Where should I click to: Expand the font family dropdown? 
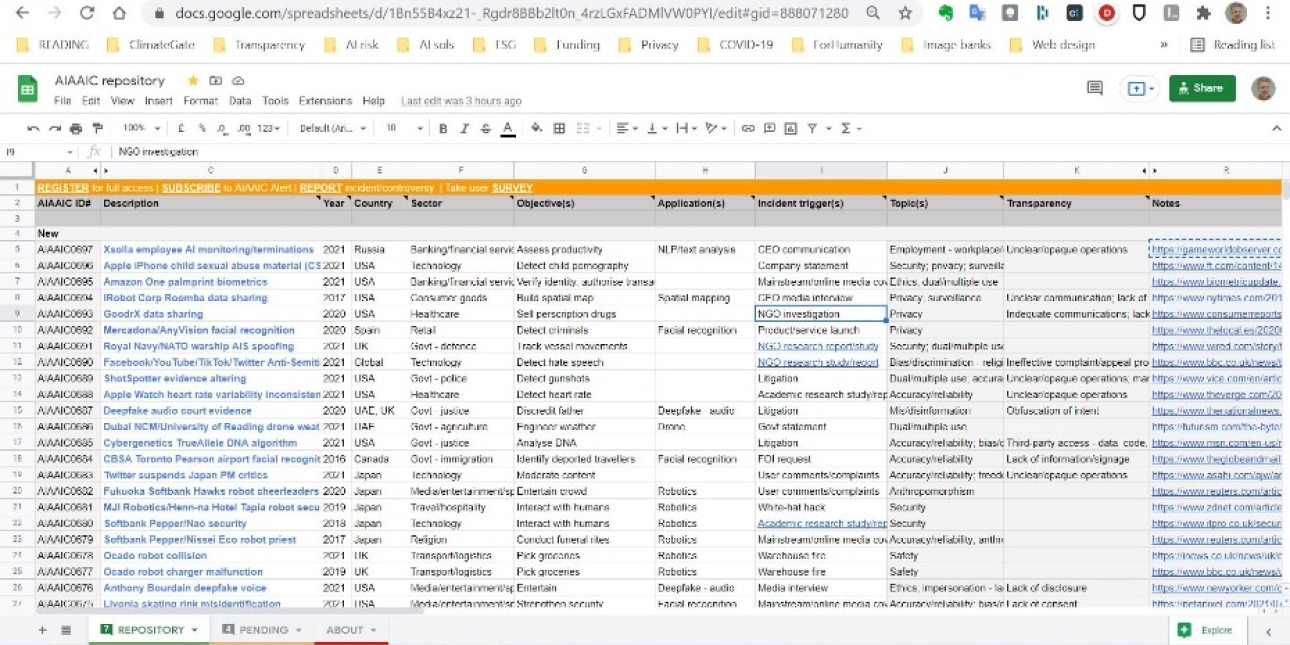(333, 128)
